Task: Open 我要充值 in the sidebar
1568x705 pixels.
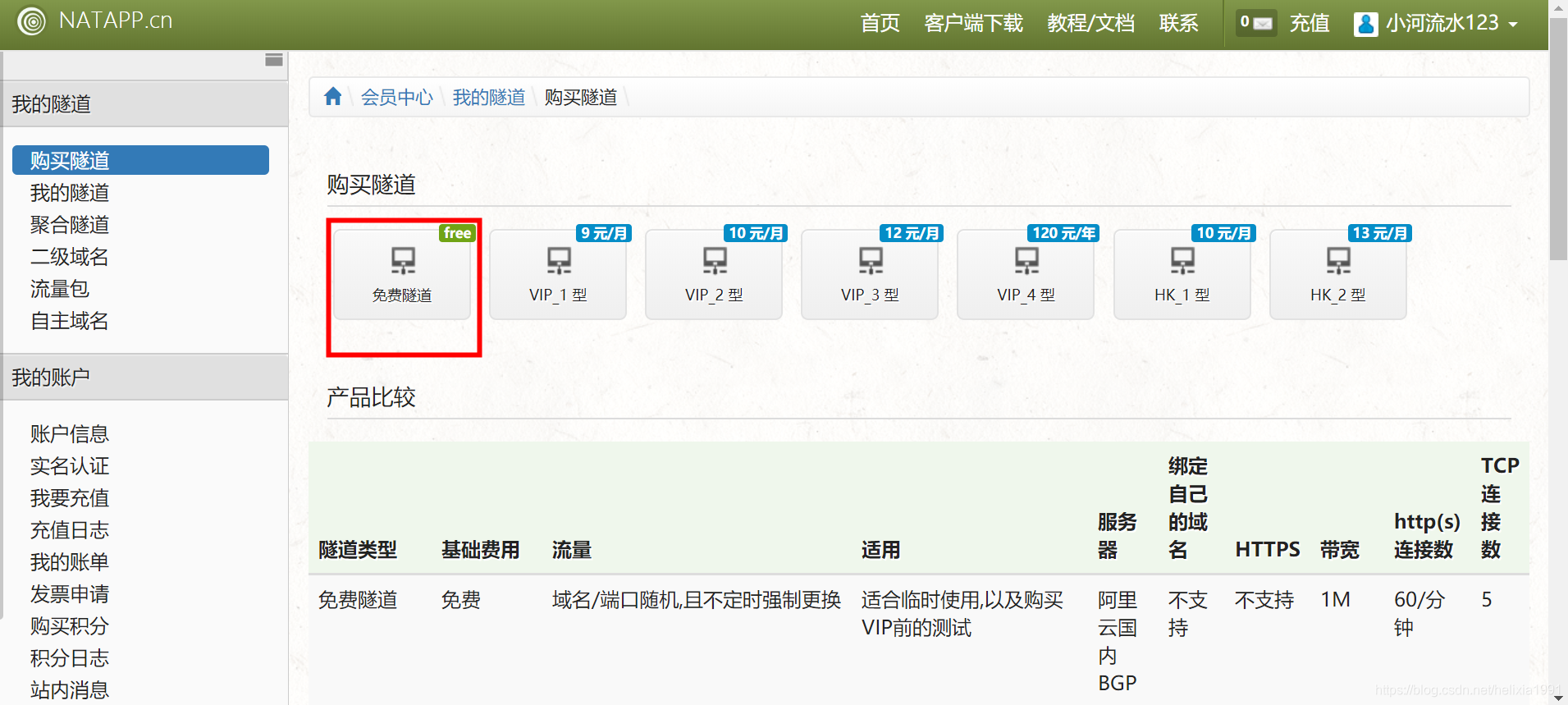Action: pos(70,498)
